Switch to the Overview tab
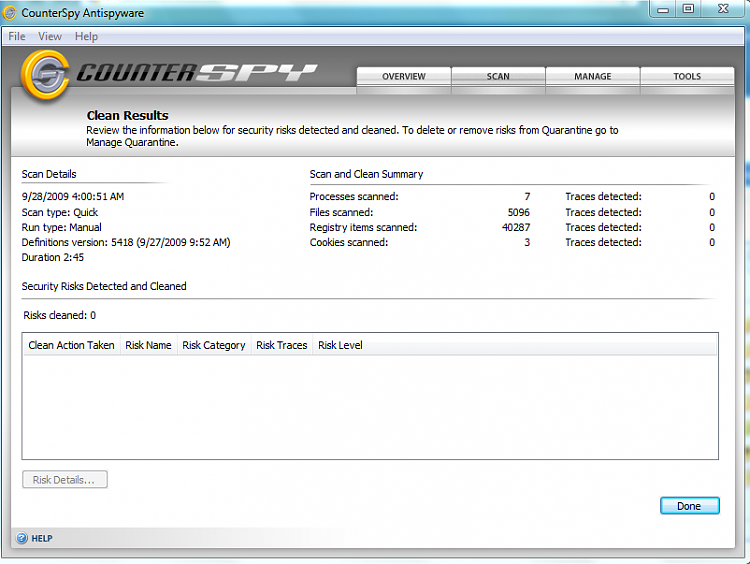 pyautogui.click(x=404, y=77)
